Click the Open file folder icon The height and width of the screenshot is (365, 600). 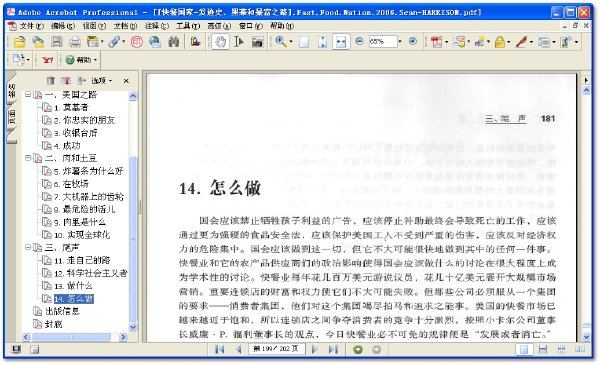pos(19,42)
